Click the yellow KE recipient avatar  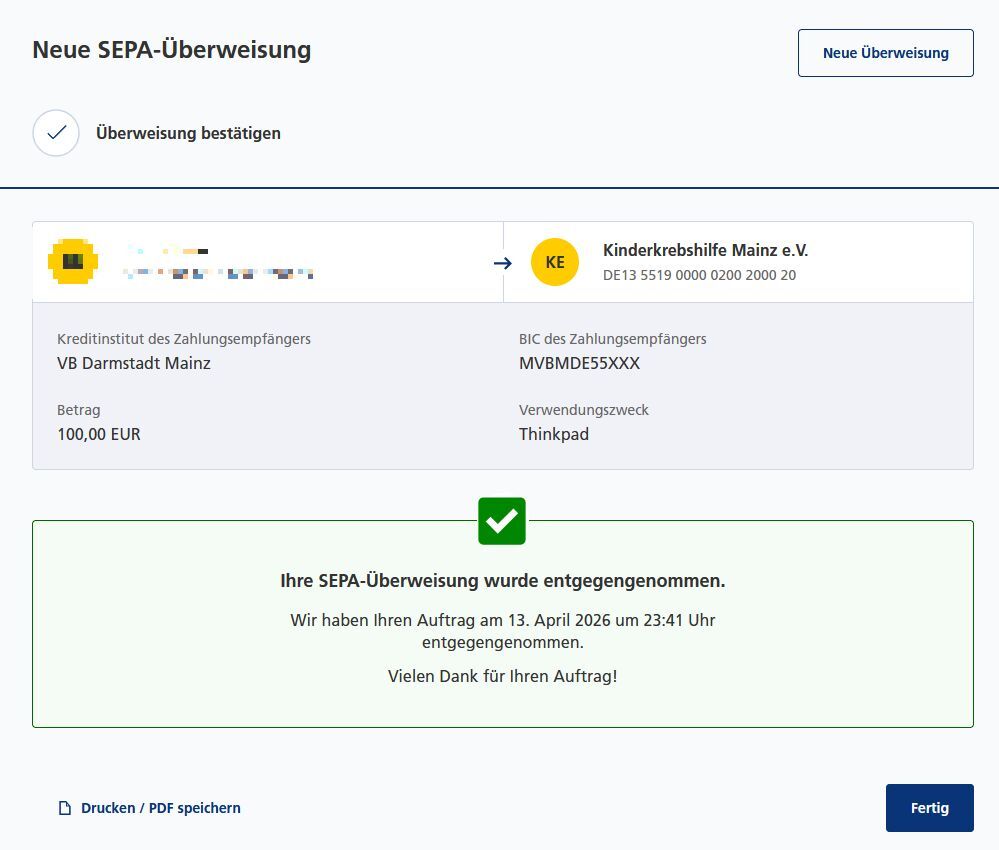[555, 262]
